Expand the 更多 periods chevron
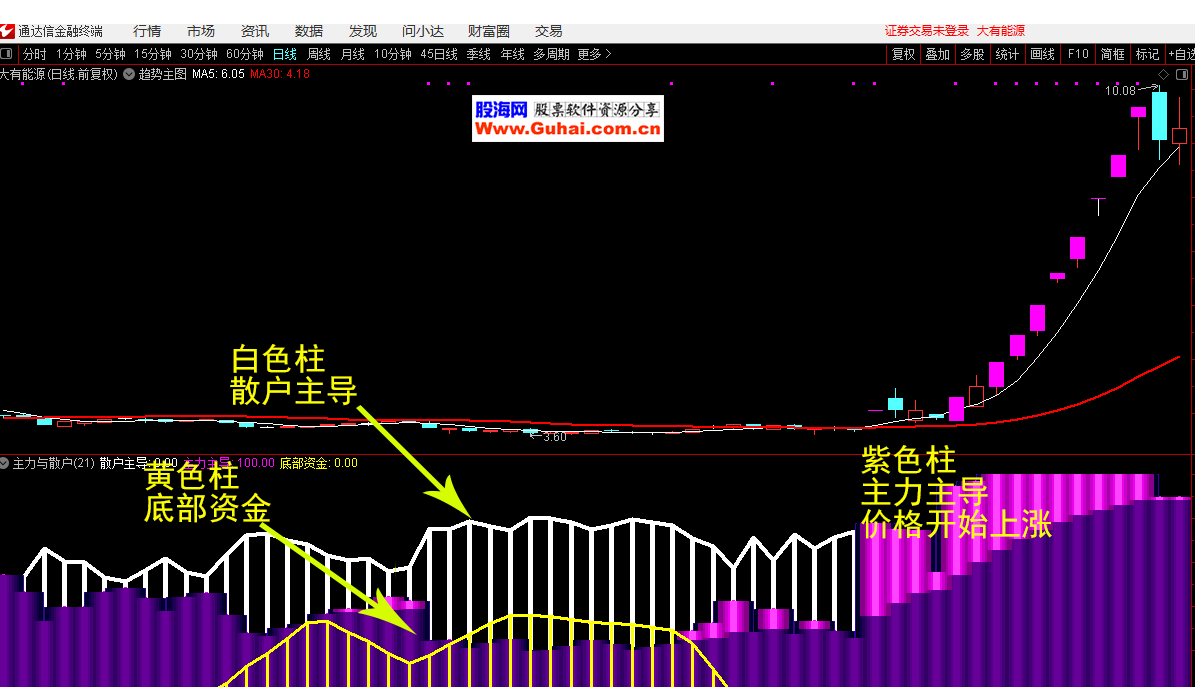1195x687 pixels. tap(609, 54)
